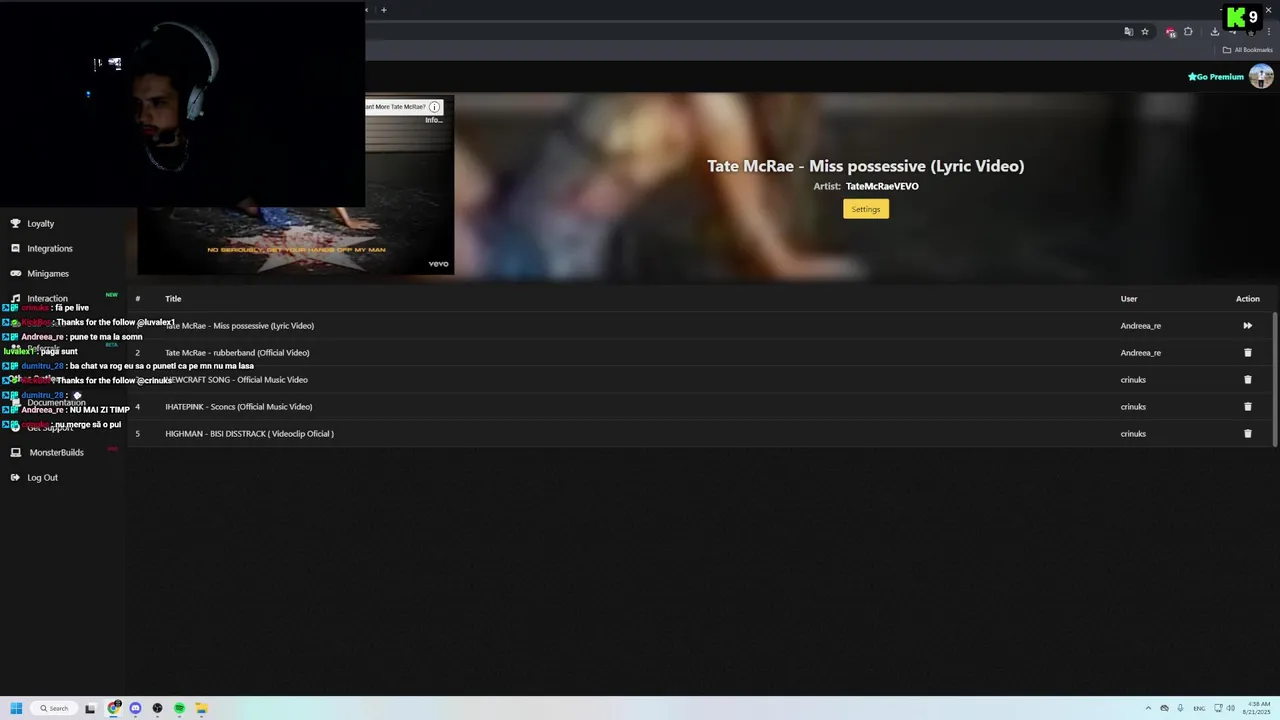Open Minigames in the sidebar
The height and width of the screenshot is (720, 1280).
[x=48, y=273]
